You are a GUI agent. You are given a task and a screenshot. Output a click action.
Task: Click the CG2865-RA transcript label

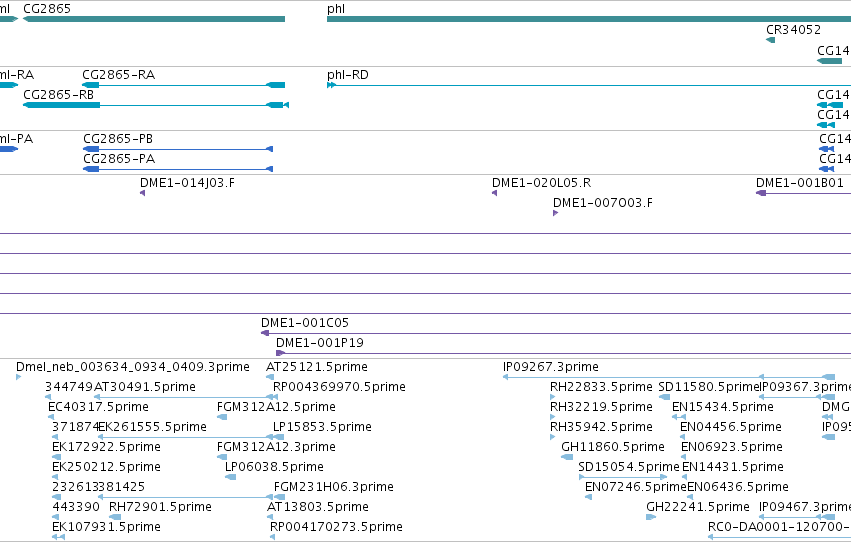(x=118, y=74)
